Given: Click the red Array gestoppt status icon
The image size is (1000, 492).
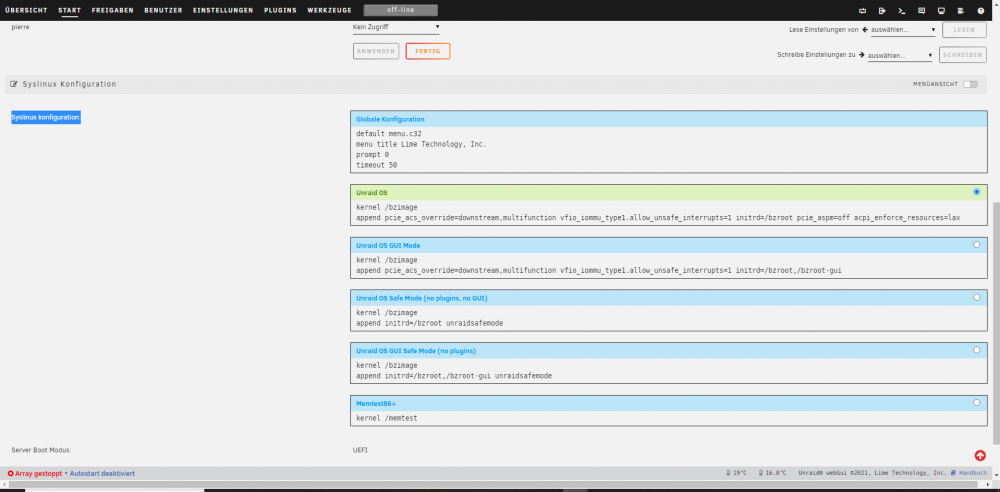Looking at the screenshot, I should [10, 473].
